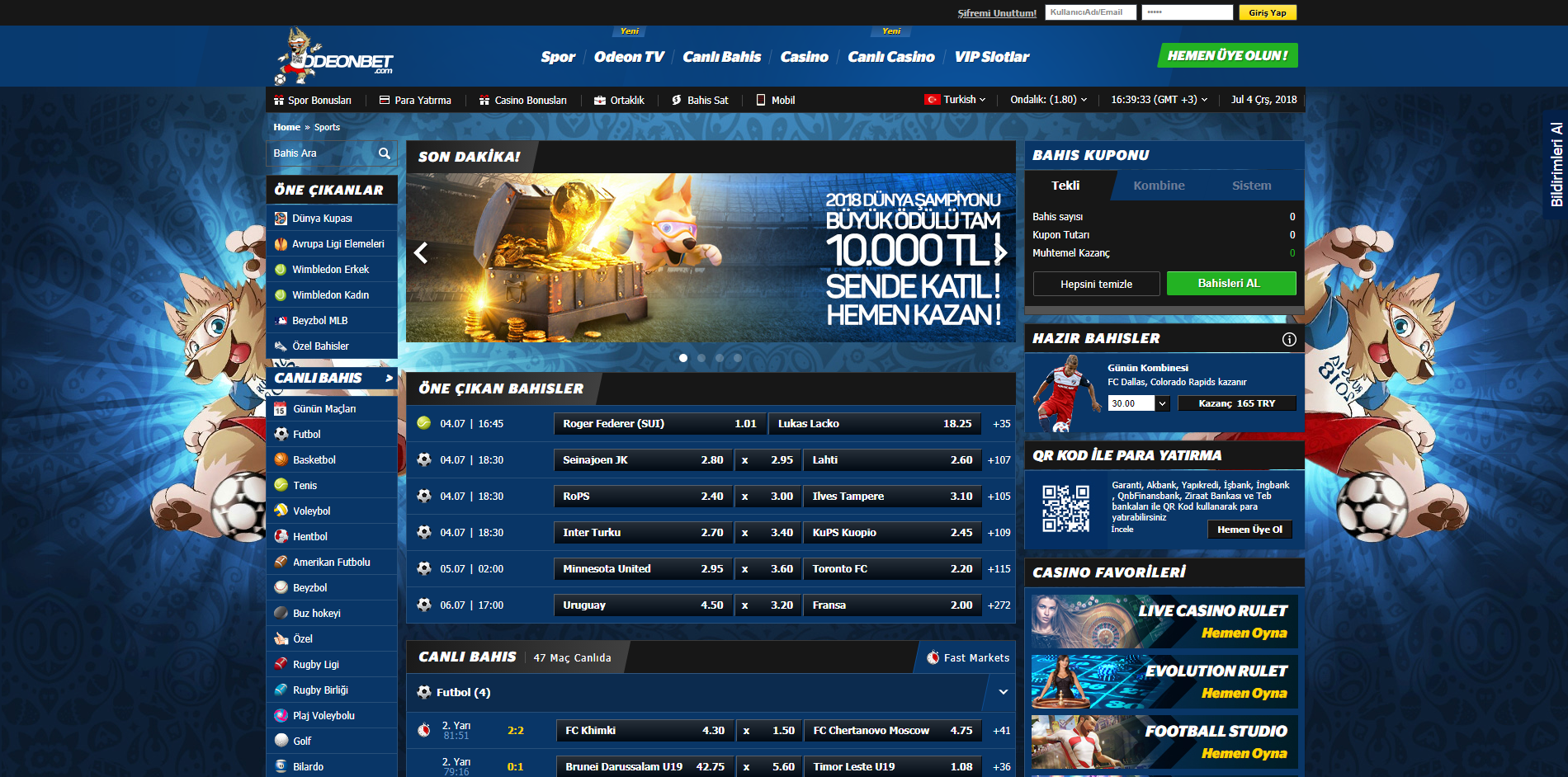Select the Voleybol ball icon
This screenshot has width=1568, height=777.
(281, 511)
